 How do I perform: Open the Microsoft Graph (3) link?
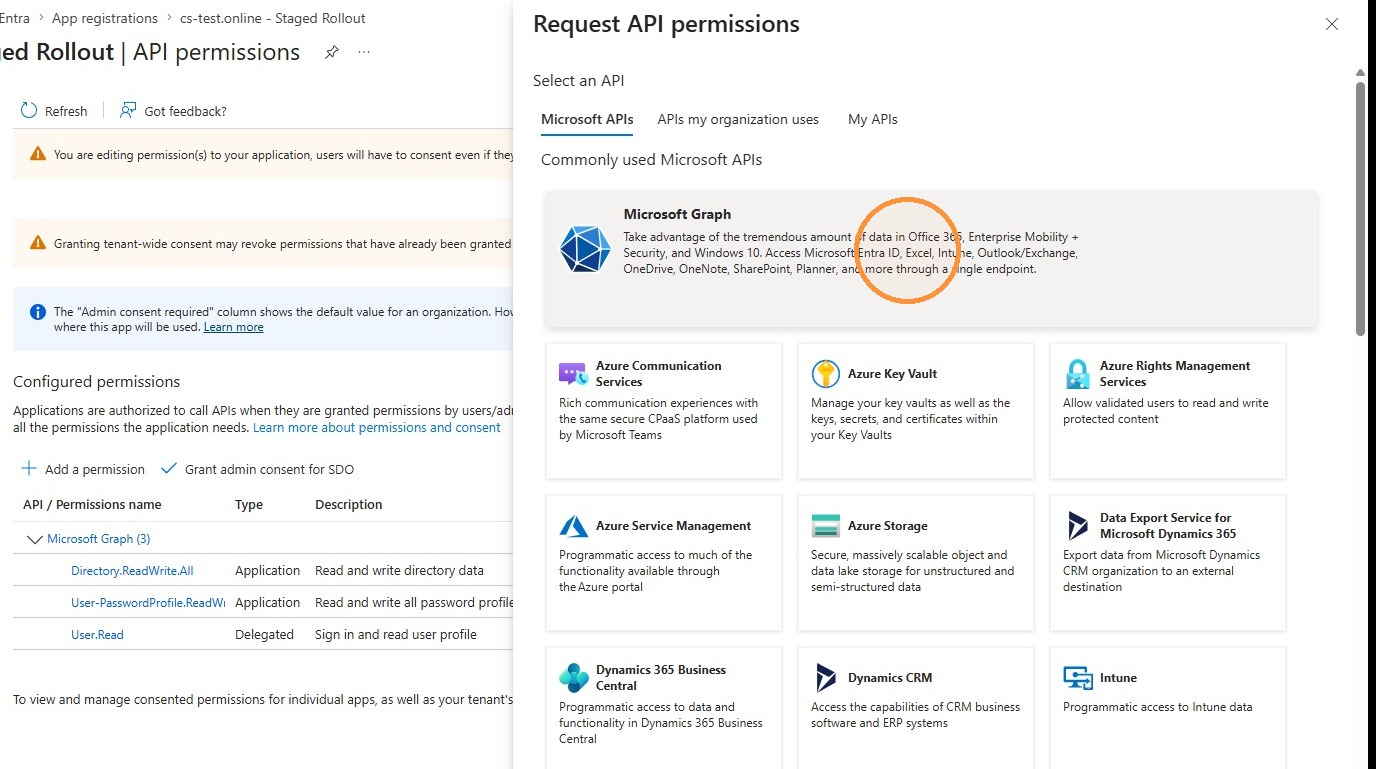pos(99,539)
